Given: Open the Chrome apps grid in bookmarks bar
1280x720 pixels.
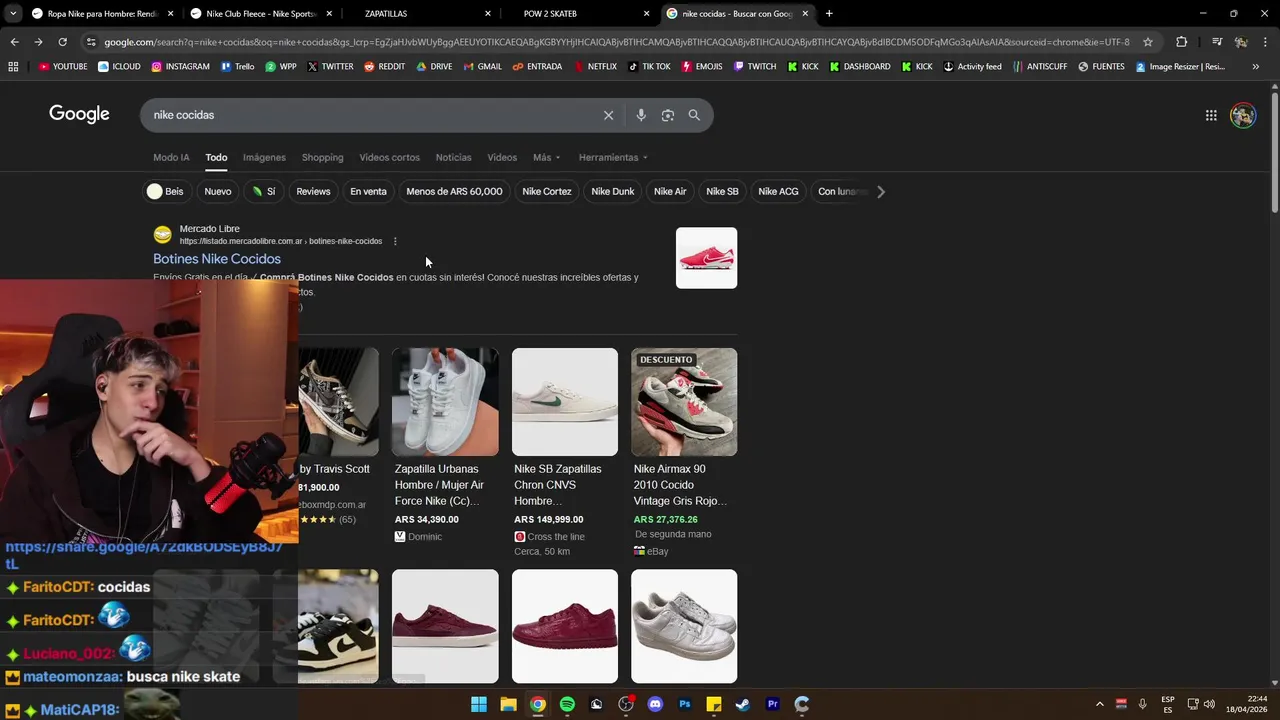Looking at the screenshot, I should pos(13,67).
